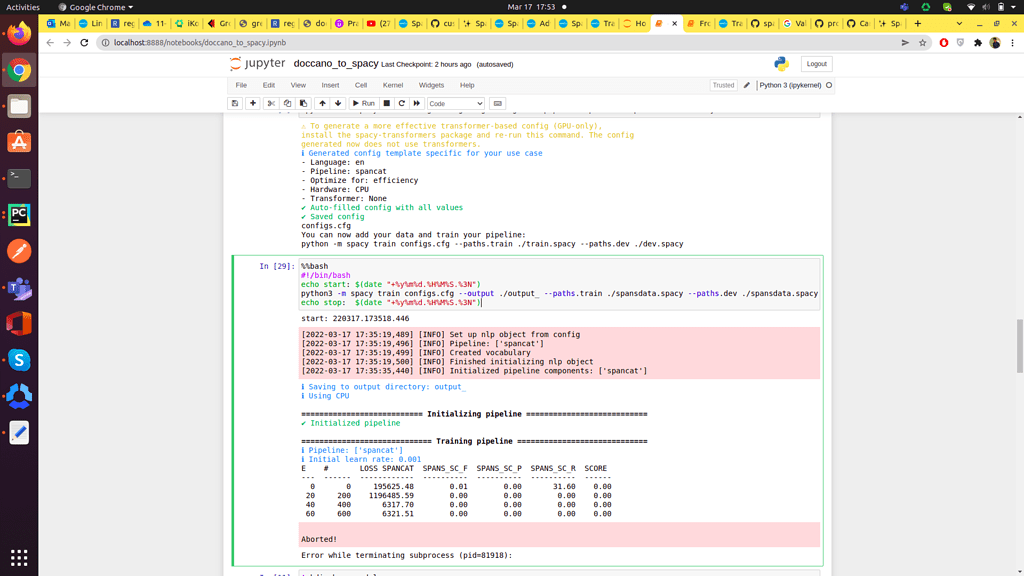Run the selected cell

coord(367,103)
